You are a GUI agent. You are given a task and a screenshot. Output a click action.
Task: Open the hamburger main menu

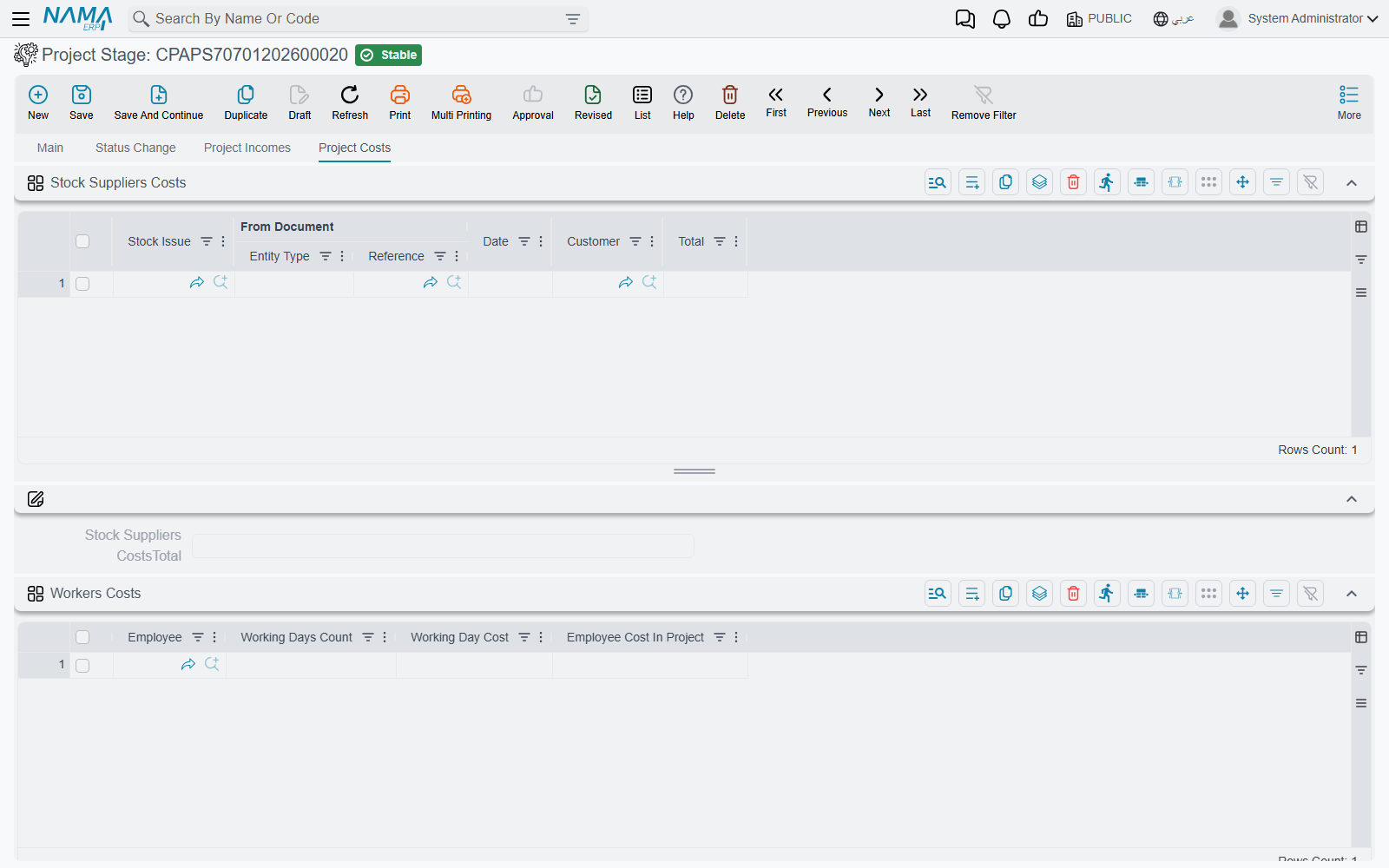21,18
